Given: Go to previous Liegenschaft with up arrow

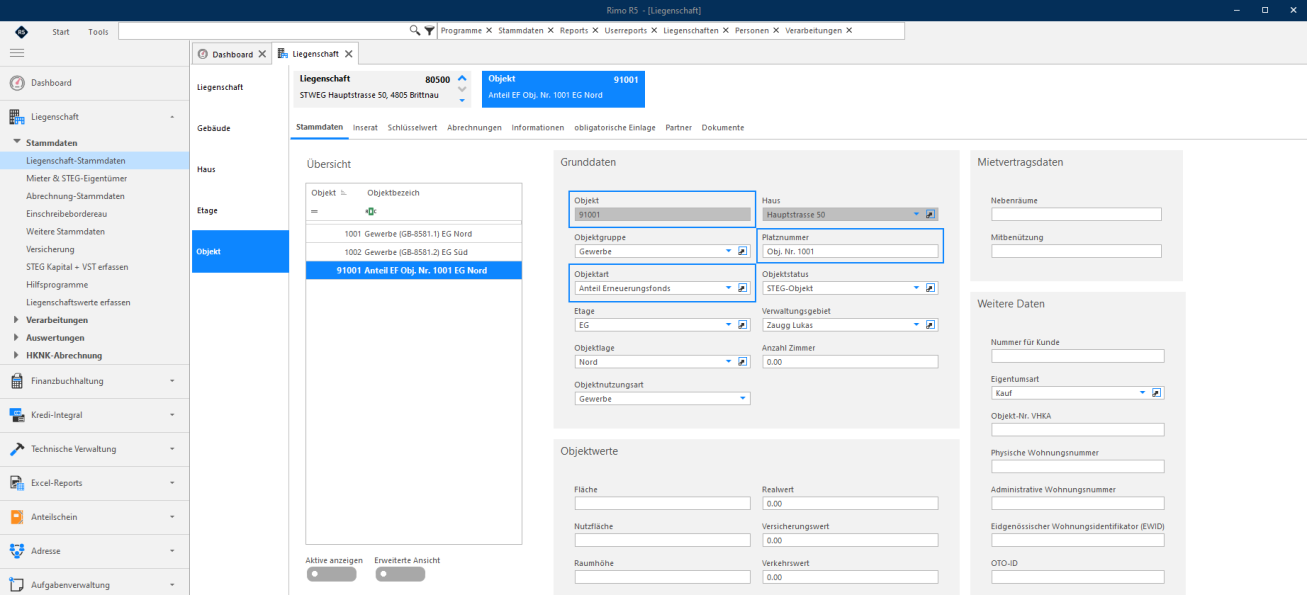Looking at the screenshot, I should pos(462,78).
